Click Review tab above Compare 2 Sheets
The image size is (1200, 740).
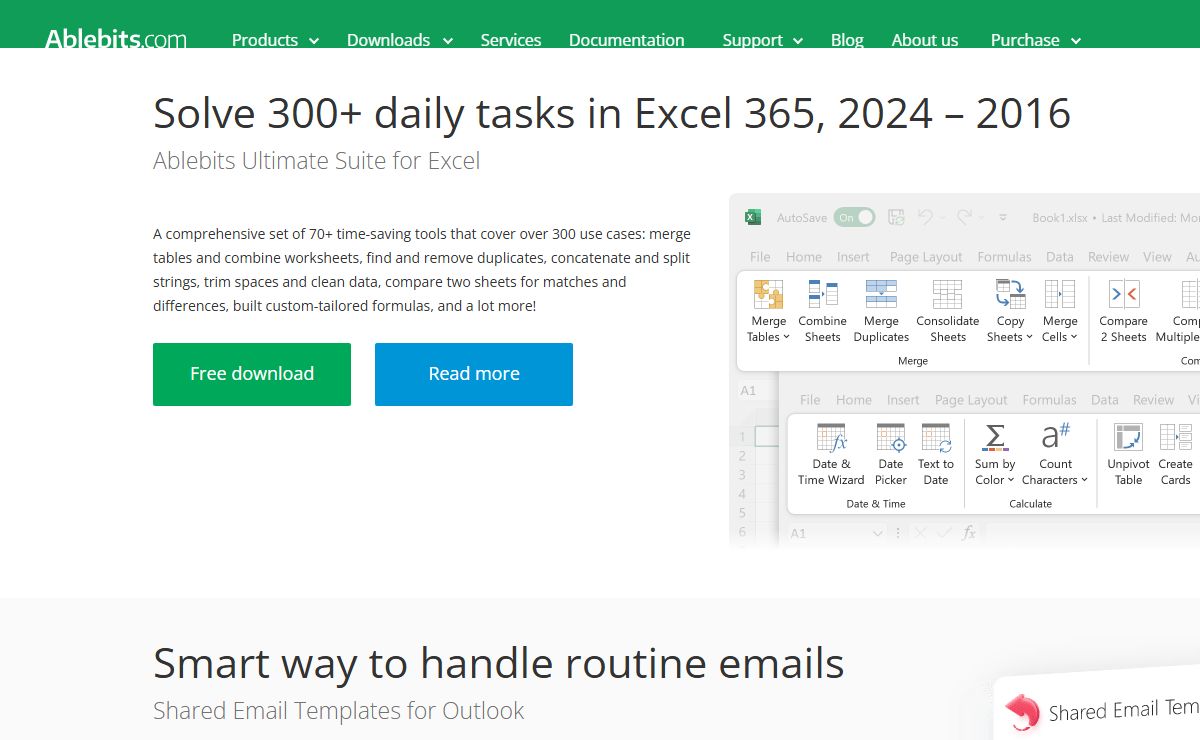(1108, 257)
